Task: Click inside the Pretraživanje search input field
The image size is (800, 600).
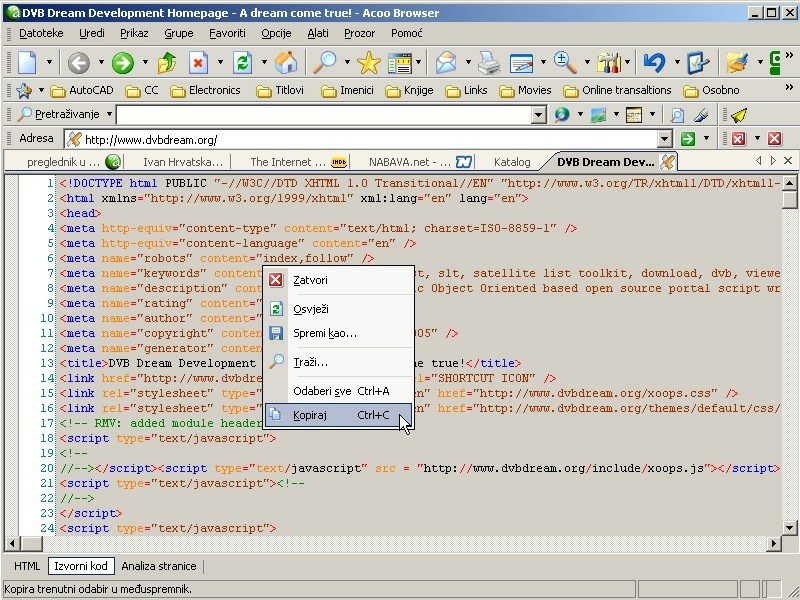Action: [324, 115]
